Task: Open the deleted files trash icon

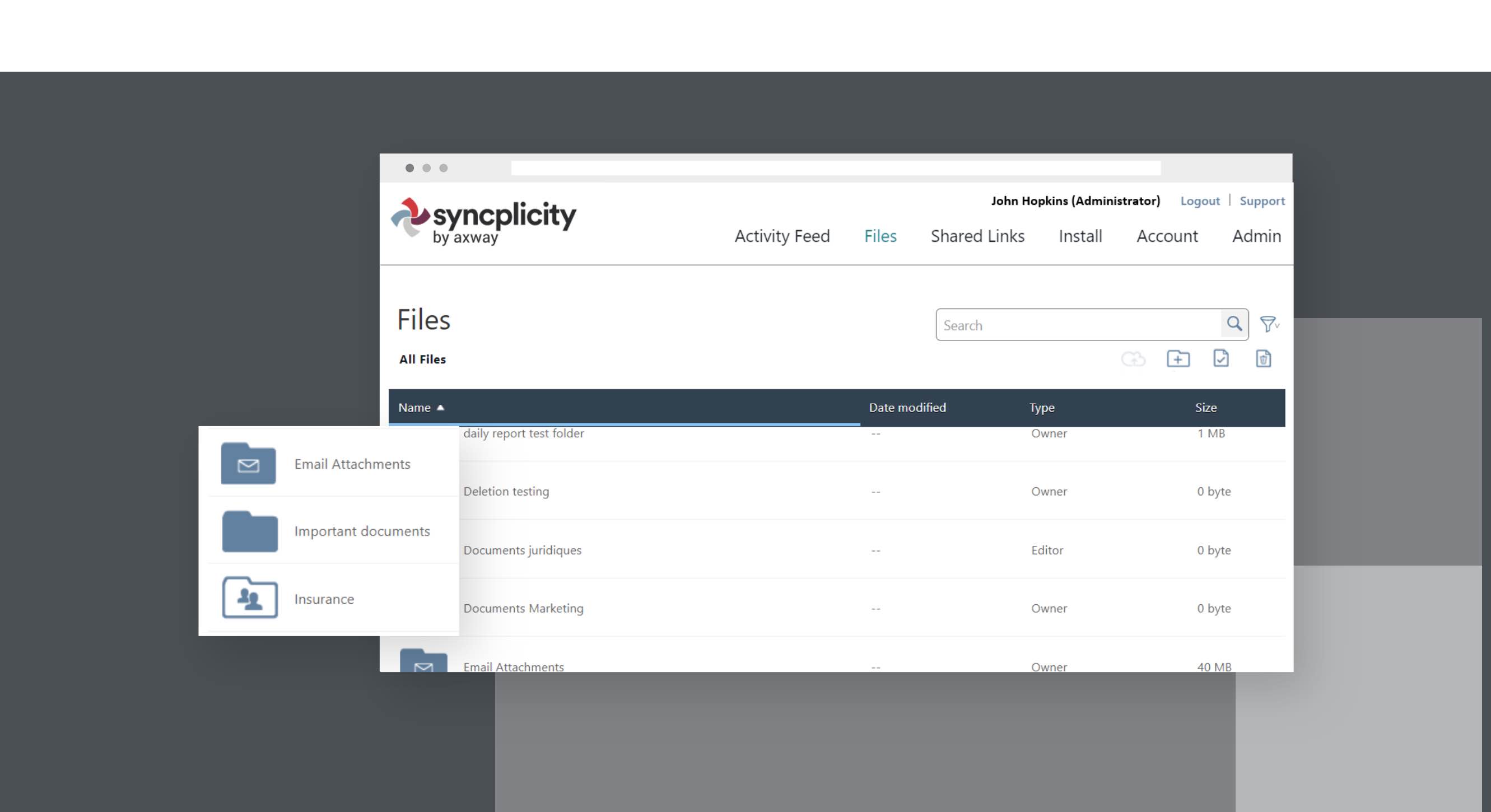Action: 1264,359
